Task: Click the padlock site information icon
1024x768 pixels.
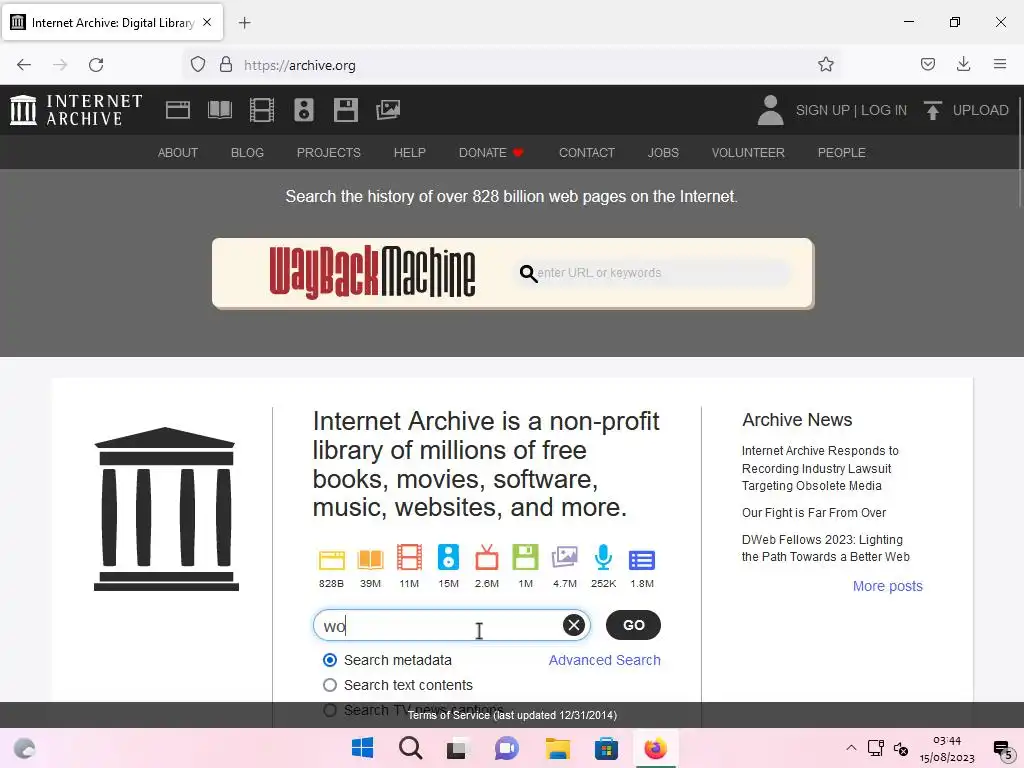Action: pyautogui.click(x=226, y=64)
